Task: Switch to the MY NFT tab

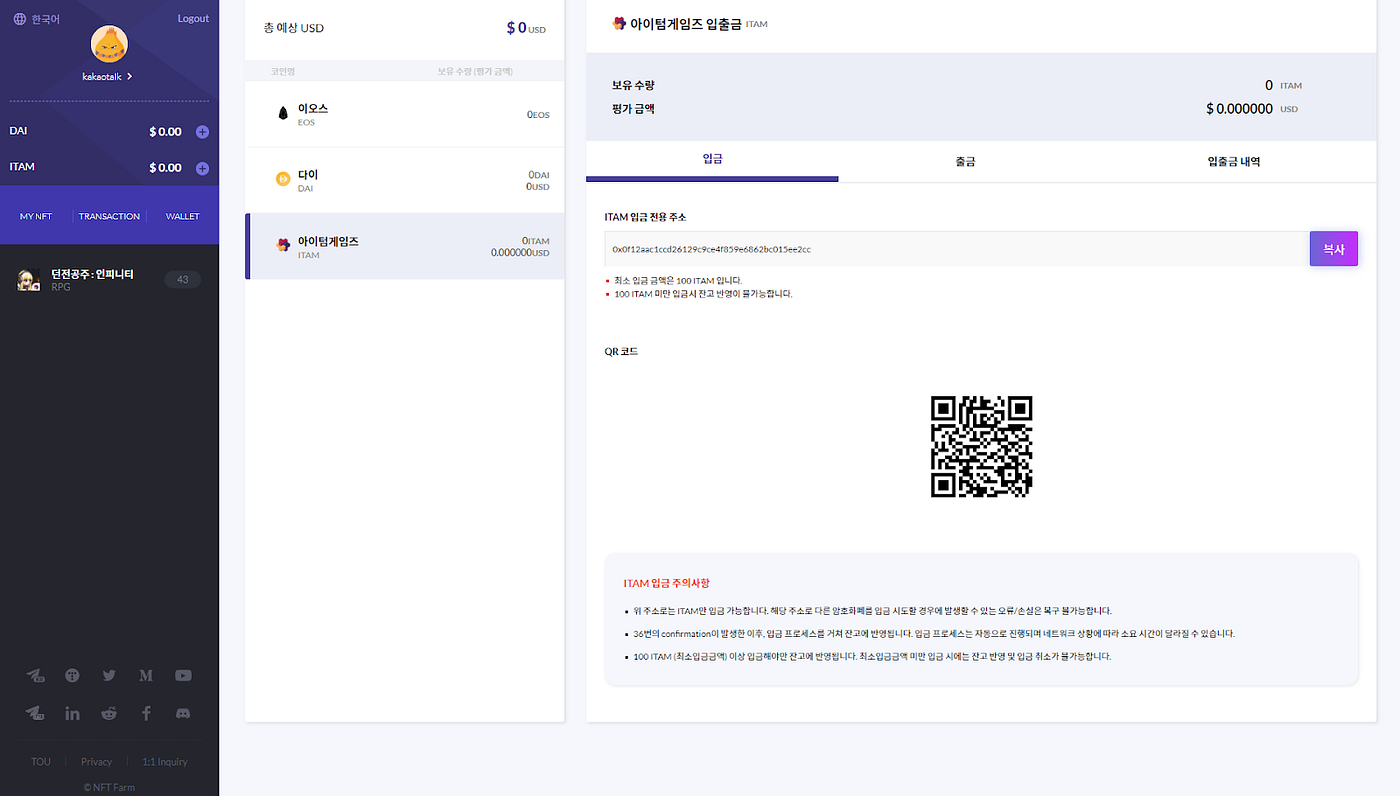Action: 36,216
